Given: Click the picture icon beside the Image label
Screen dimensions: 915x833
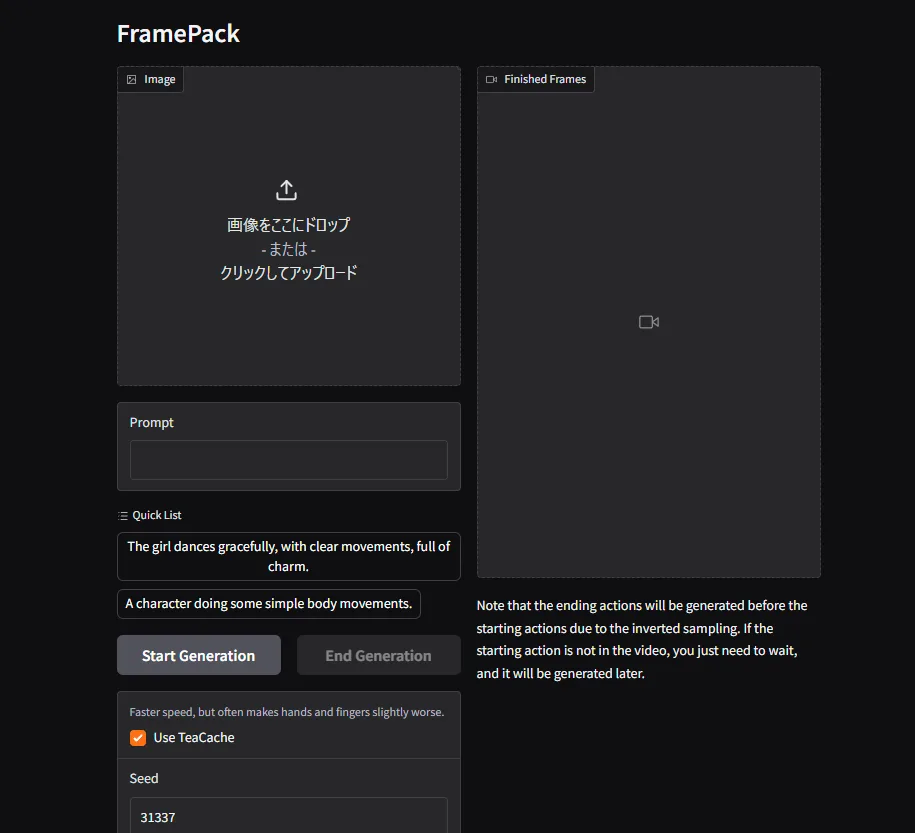Looking at the screenshot, I should tap(131, 79).
